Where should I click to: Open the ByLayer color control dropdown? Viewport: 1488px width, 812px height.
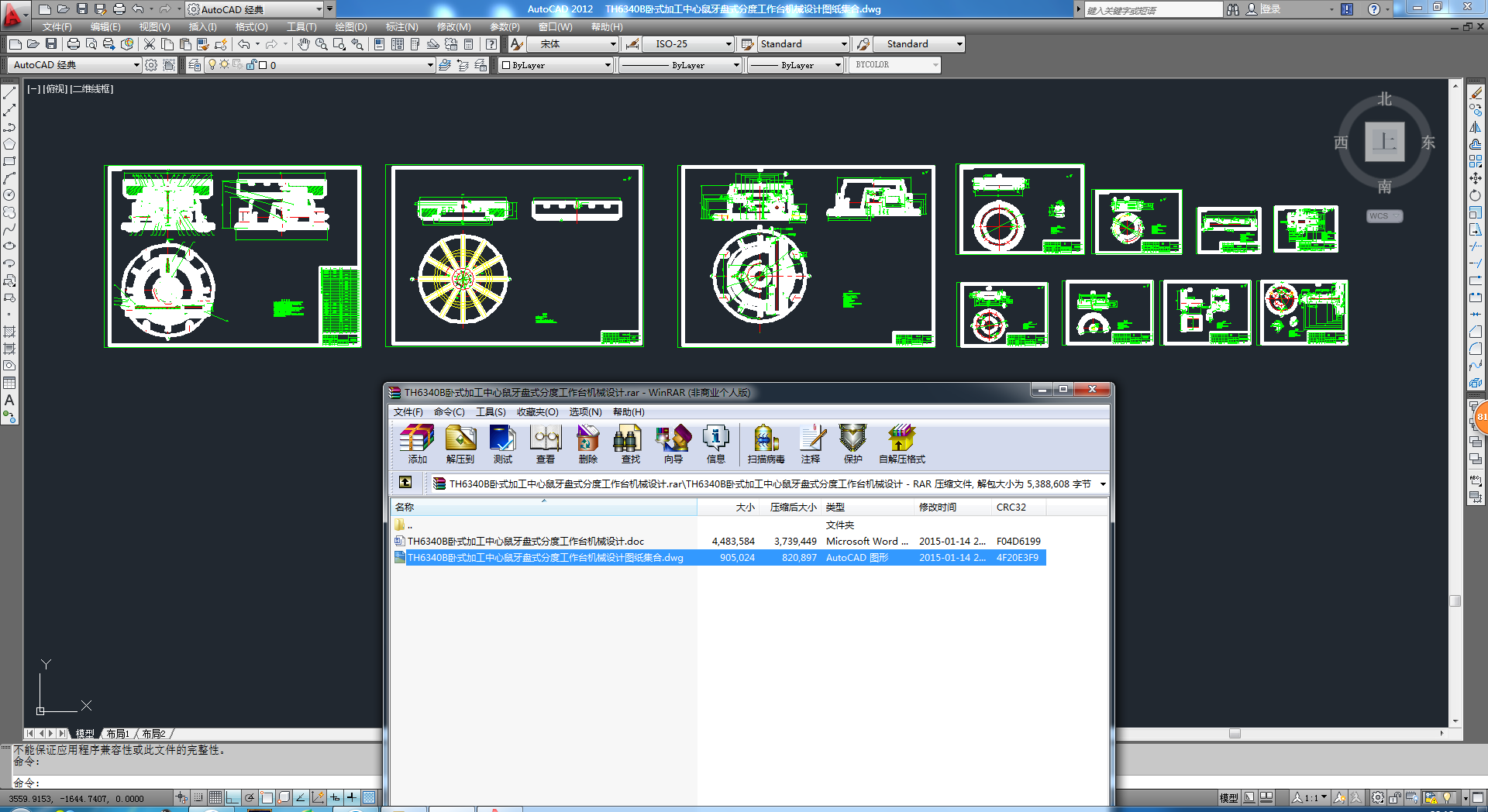(556, 65)
